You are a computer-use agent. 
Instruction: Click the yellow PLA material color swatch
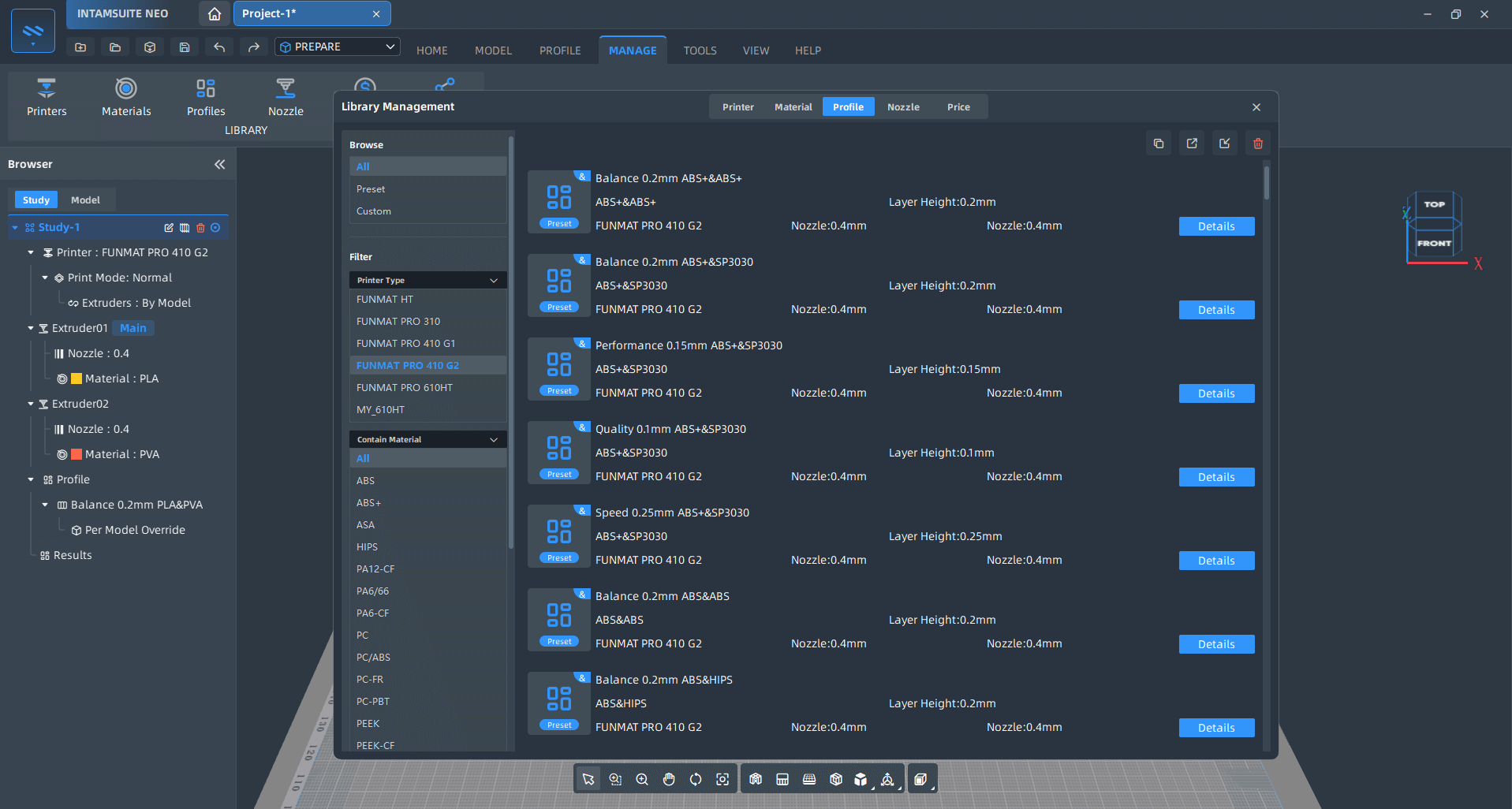[x=77, y=378]
